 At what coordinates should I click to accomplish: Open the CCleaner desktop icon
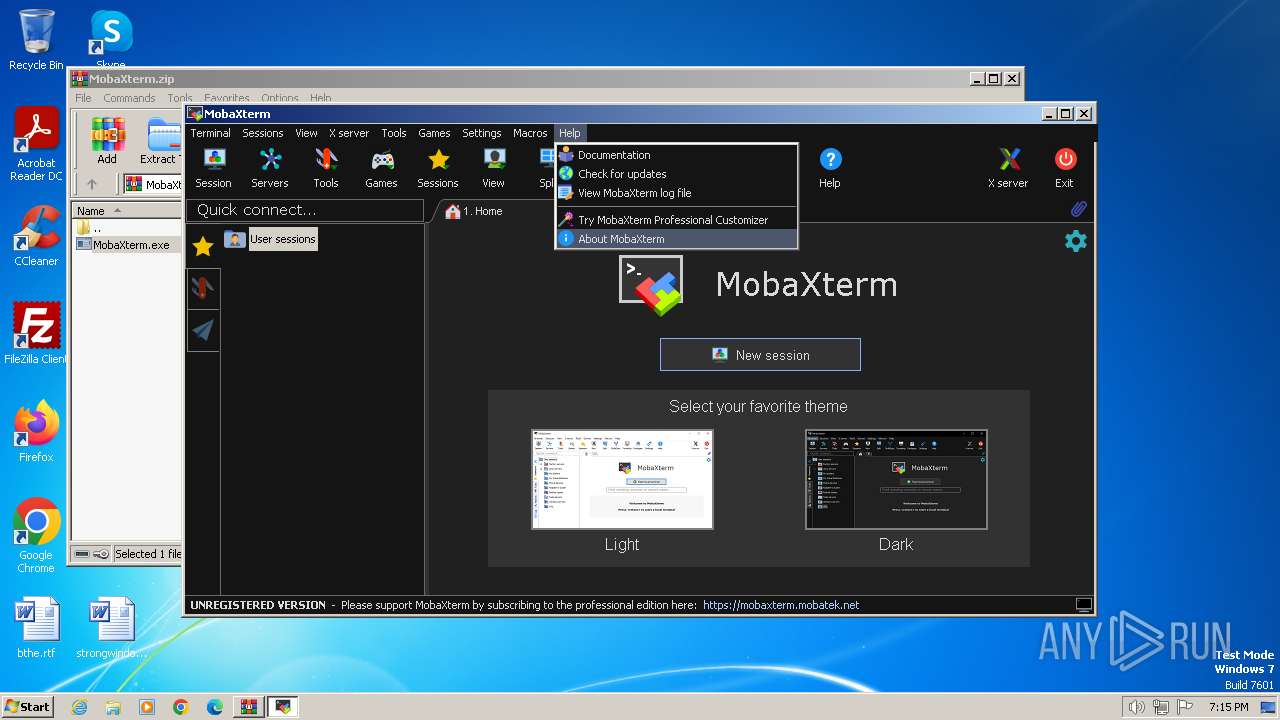(x=36, y=236)
